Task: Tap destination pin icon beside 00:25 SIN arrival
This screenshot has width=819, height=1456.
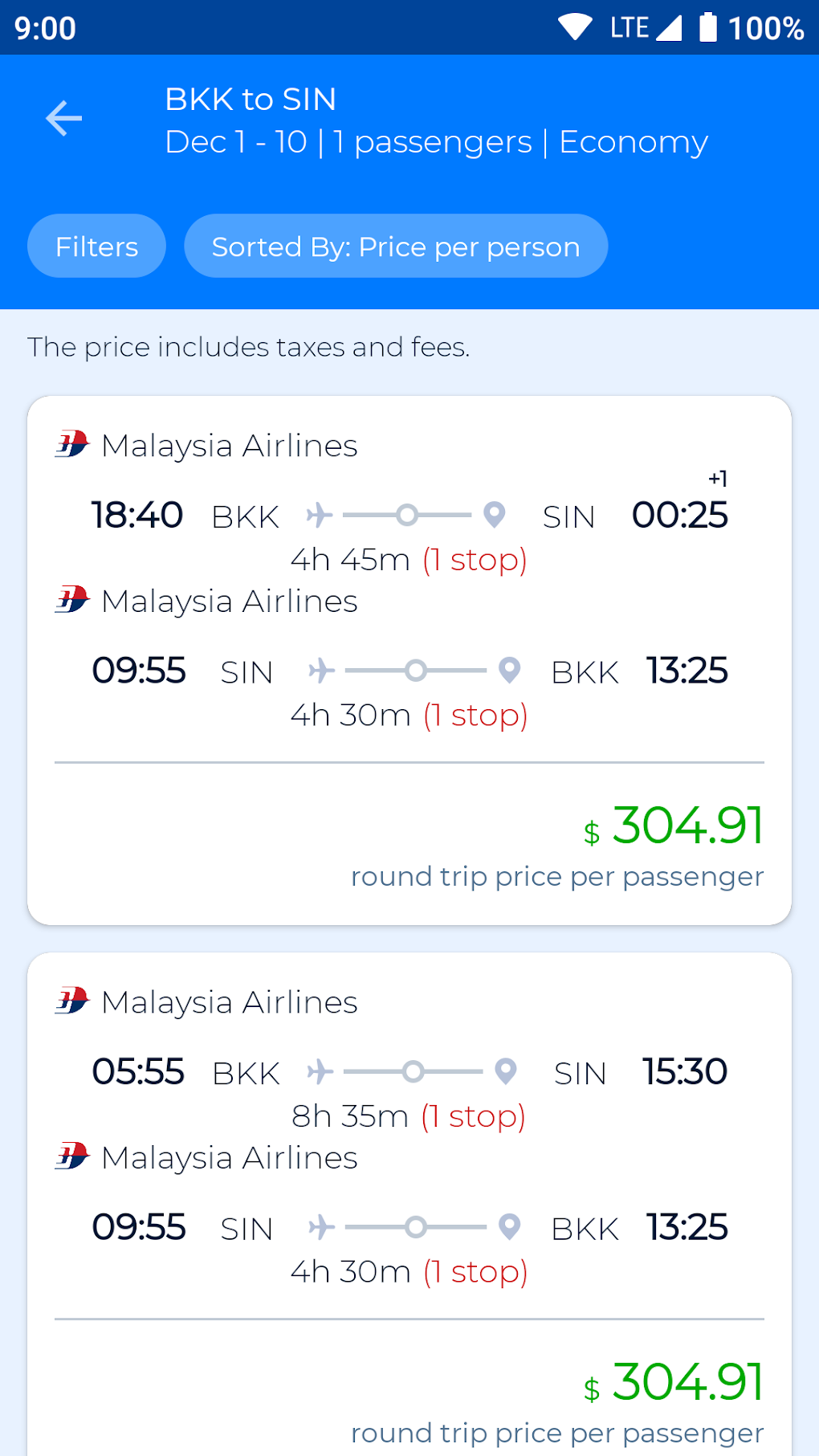Action: click(x=495, y=515)
